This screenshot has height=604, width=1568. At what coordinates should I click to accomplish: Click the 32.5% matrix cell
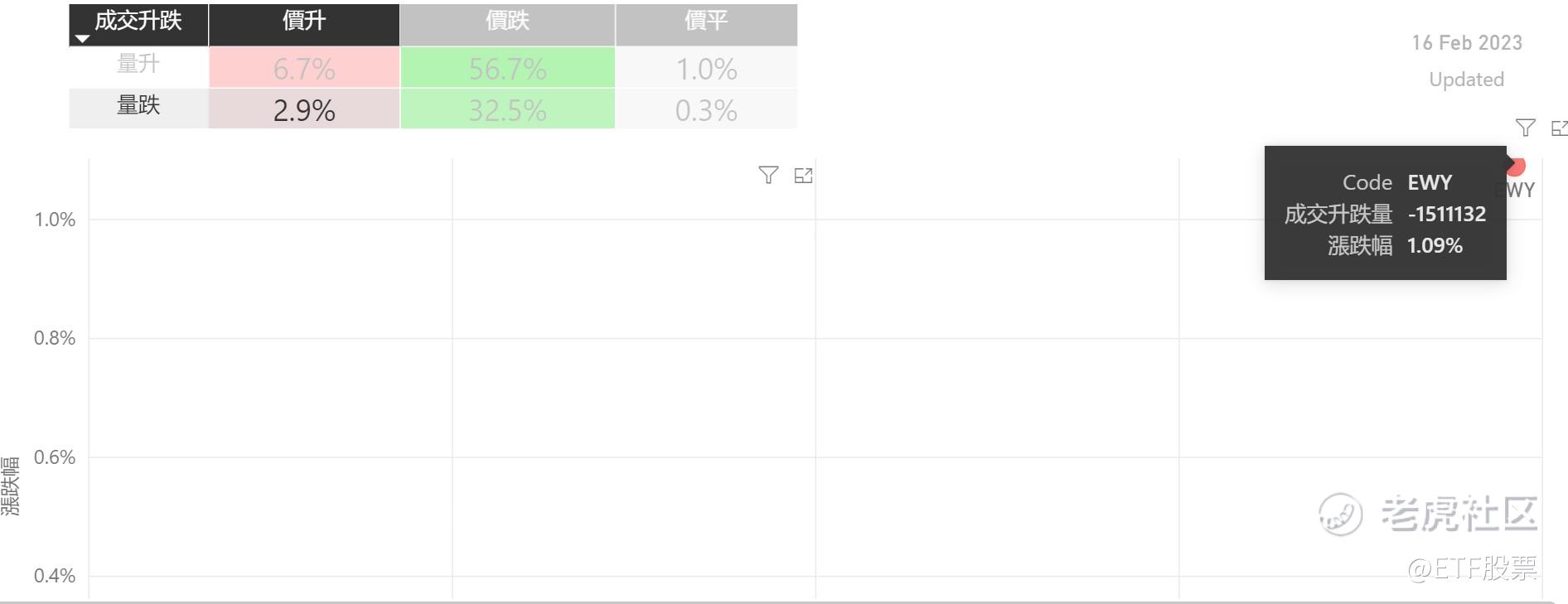[x=507, y=110]
